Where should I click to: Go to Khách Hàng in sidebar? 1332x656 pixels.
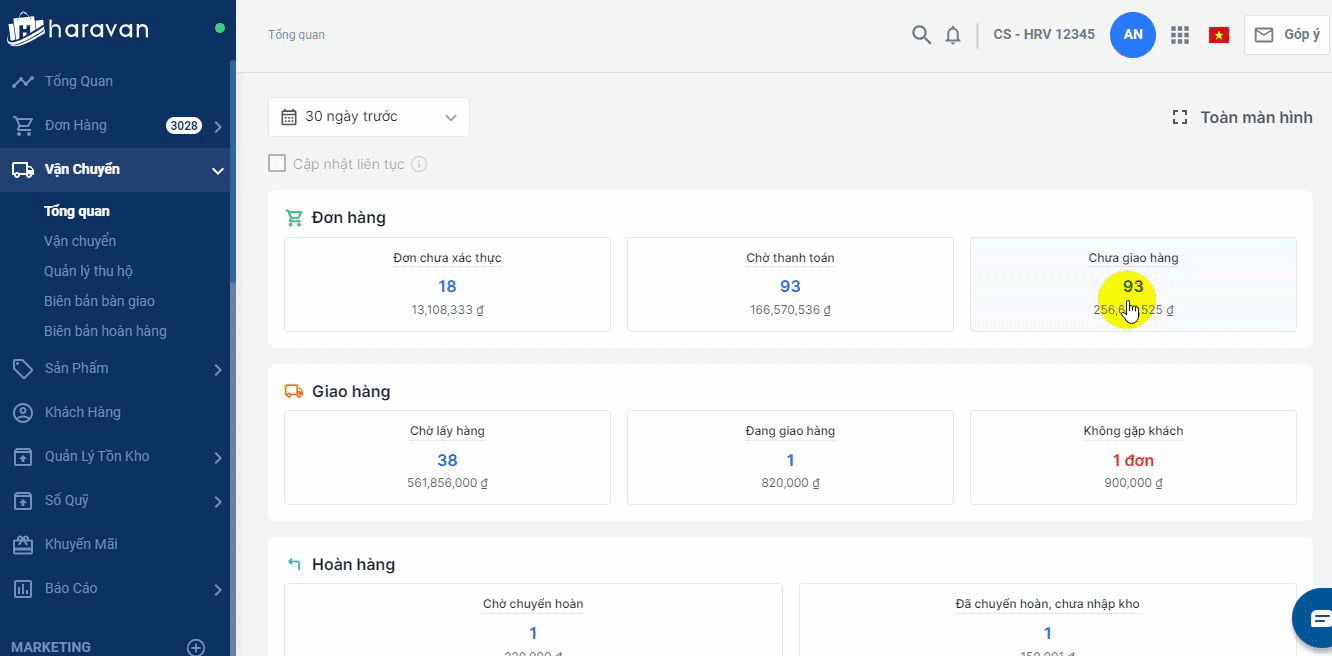click(82, 412)
